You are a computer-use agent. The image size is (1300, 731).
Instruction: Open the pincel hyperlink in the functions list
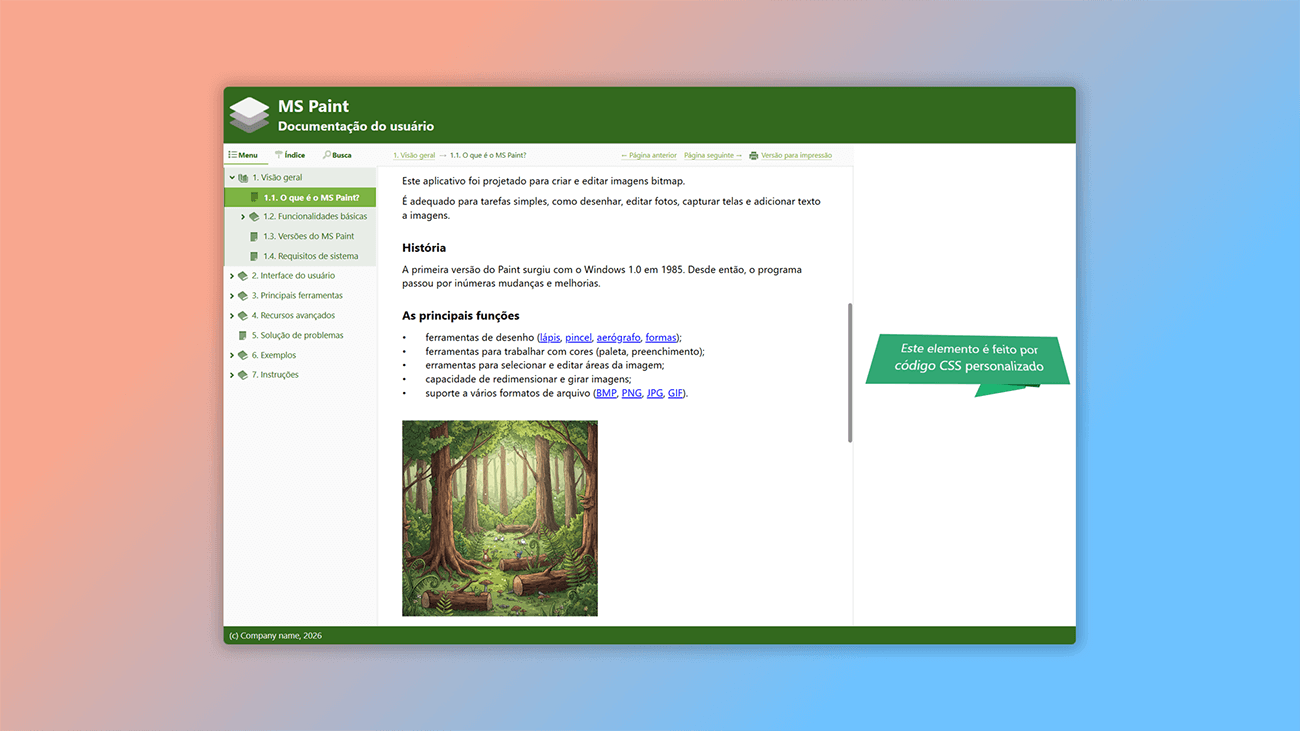pyautogui.click(x=578, y=337)
